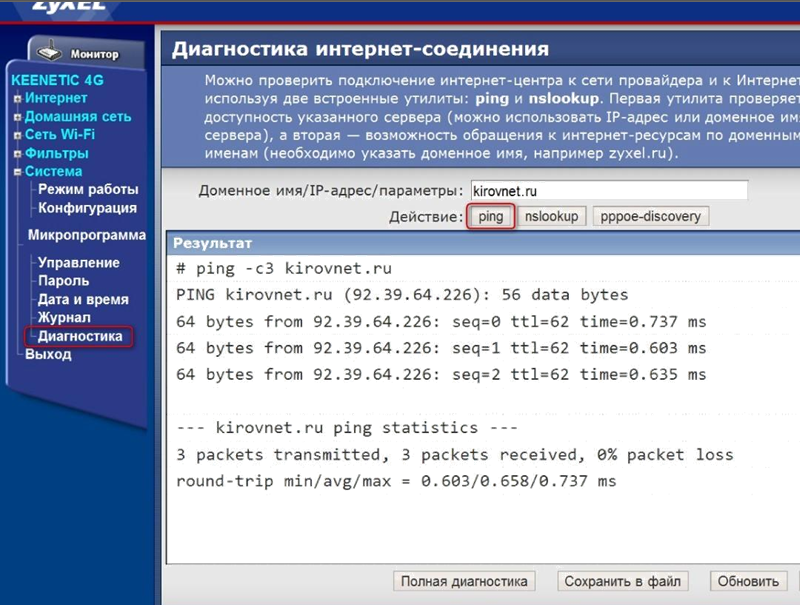The height and width of the screenshot is (605, 800).
Task: Click the Доменное имя/IP-адрес/параметры label
Action: [x=331, y=191]
